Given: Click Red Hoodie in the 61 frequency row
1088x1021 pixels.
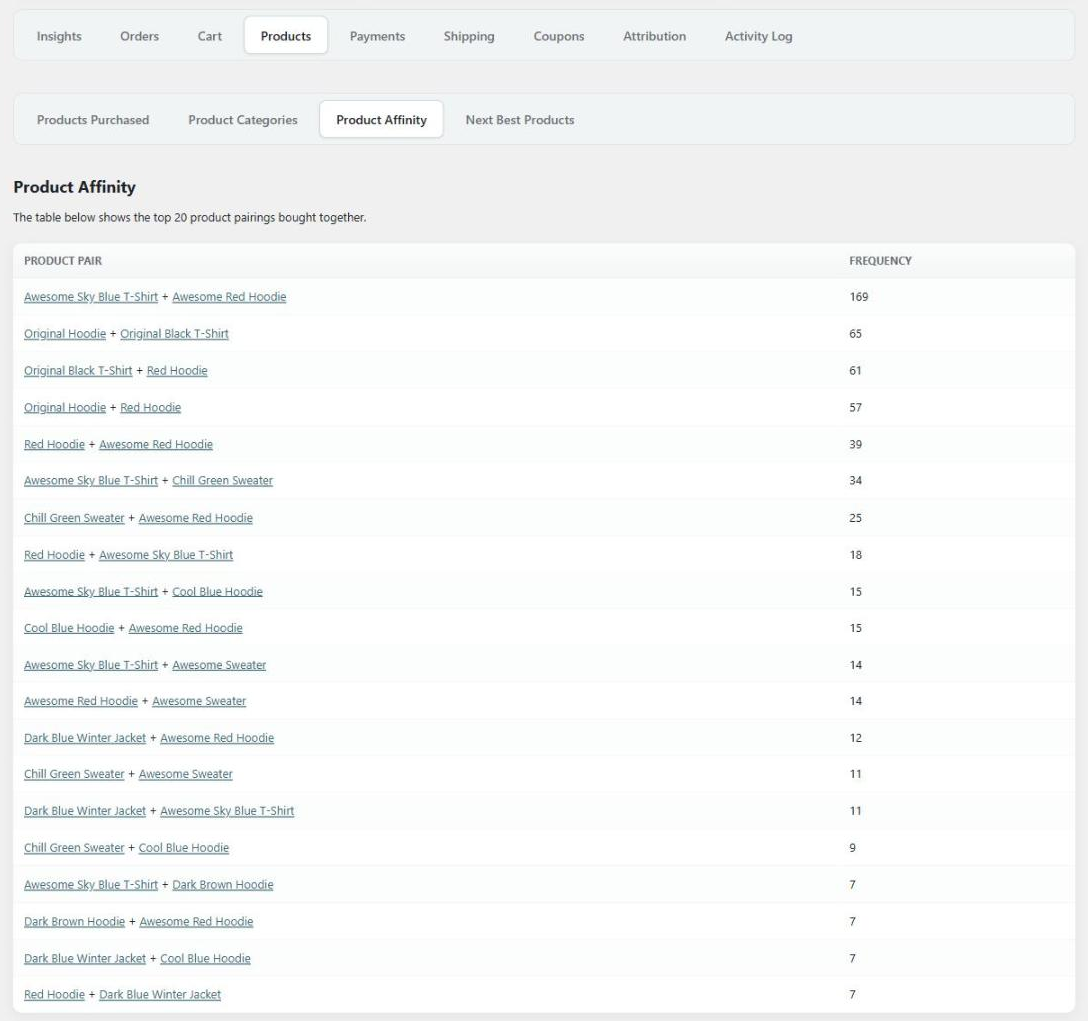Looking at the screenshot, I should [177, 371].
